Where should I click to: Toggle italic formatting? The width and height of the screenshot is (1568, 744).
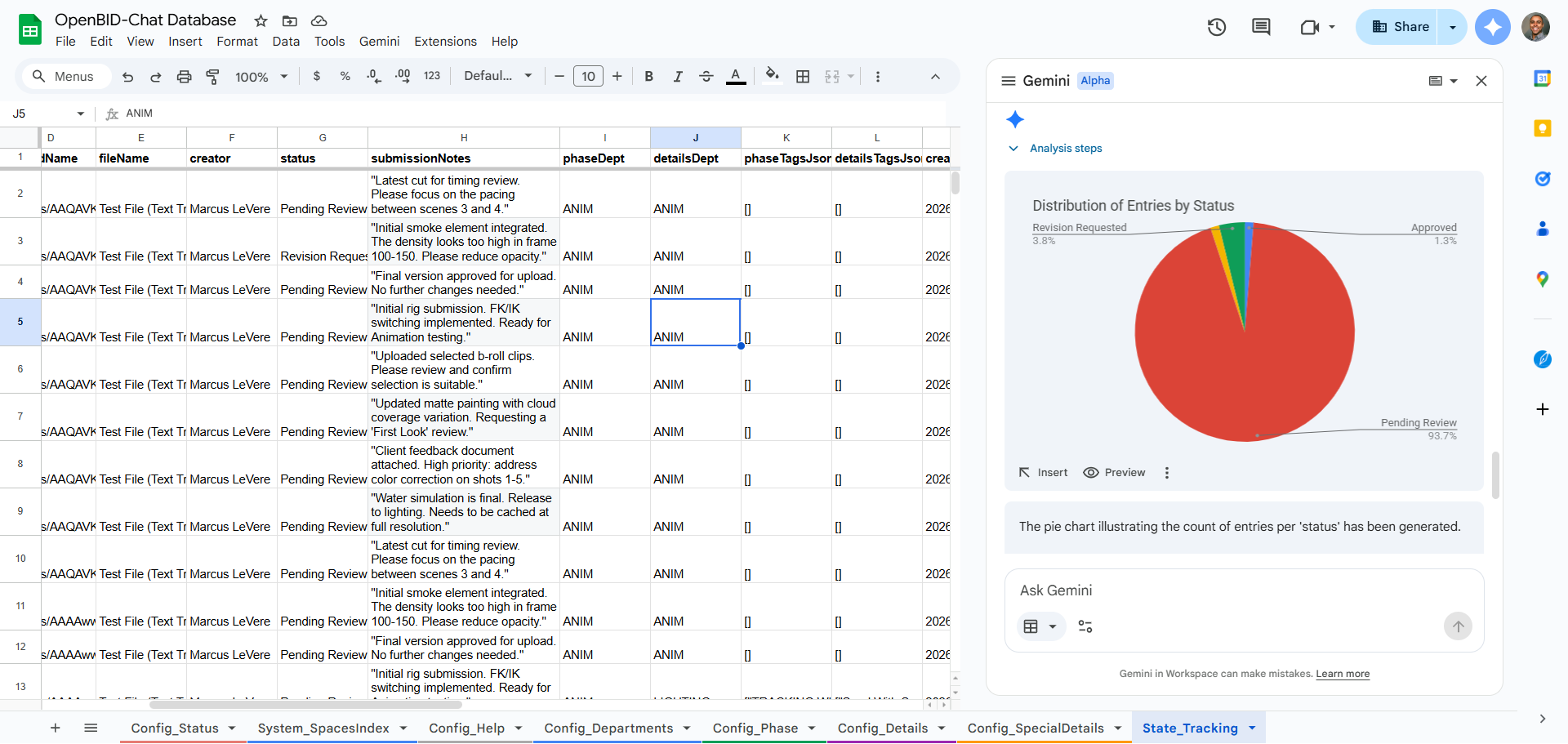click(678, 76)
